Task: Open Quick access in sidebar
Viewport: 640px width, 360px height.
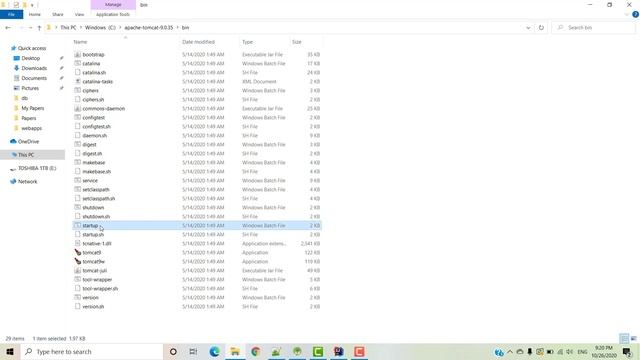Action: pyautogui.click(x=32, y=48)
